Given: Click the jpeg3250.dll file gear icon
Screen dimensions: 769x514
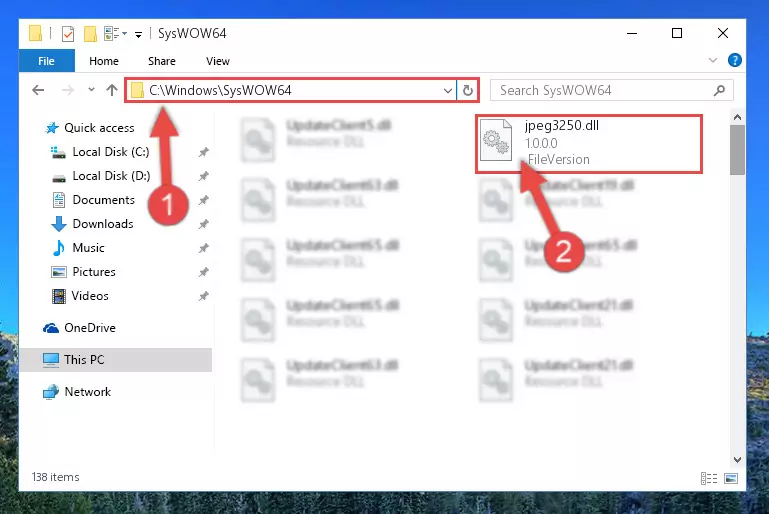Looking at the screenshot, I should tap(496, 141).
